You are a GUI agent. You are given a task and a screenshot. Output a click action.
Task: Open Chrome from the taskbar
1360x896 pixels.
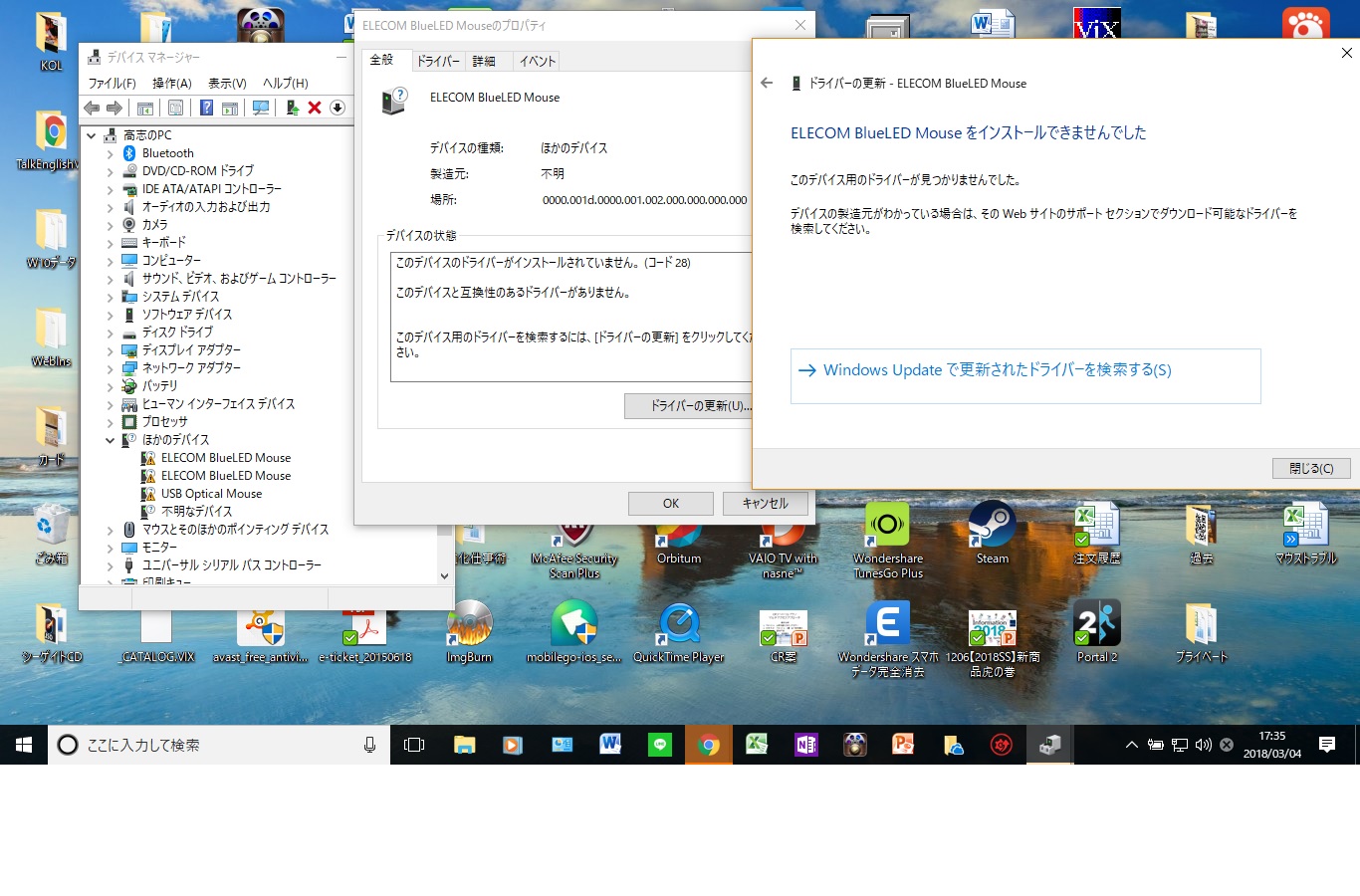click(709, 745)
